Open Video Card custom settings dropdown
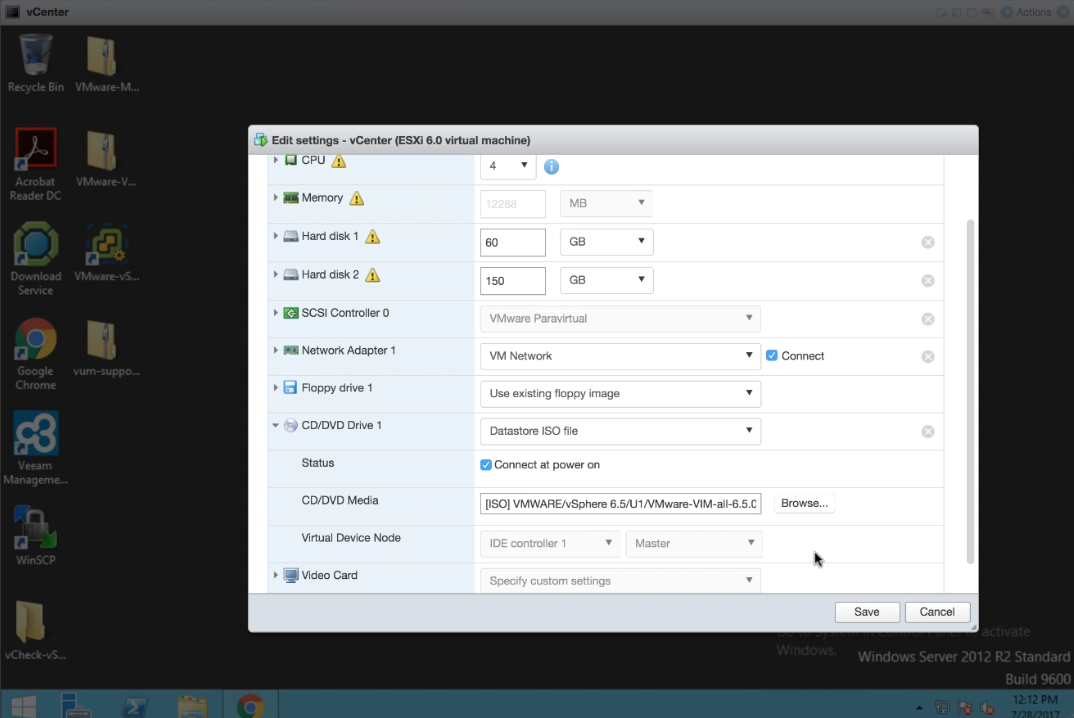Image resolution: width=1074 pixels, height=718 pixels. click(x=620, y=581)
